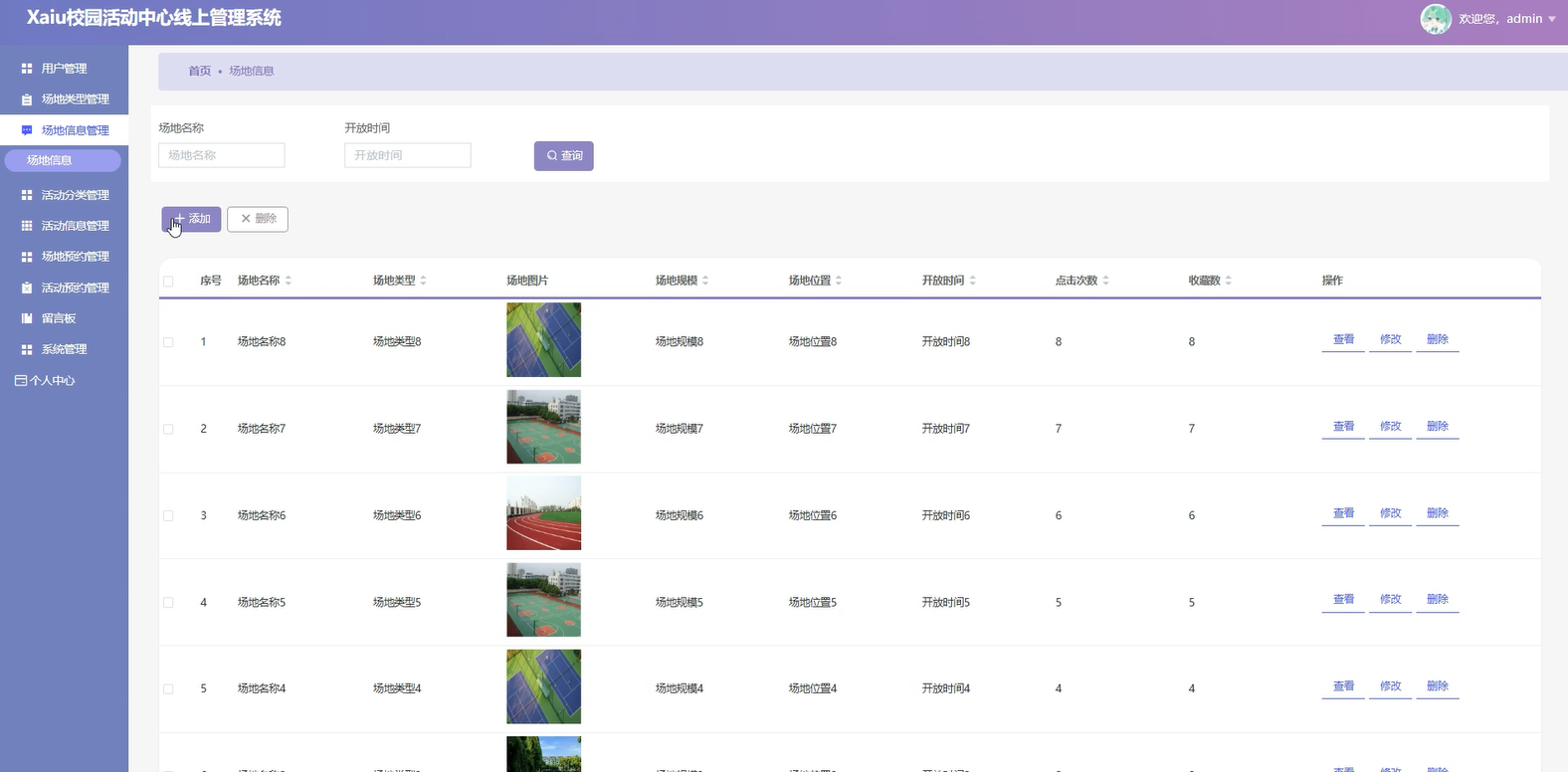Click the 场地规模5 cell
This screenshot has width=1568, height=772.
click(680, 602)
